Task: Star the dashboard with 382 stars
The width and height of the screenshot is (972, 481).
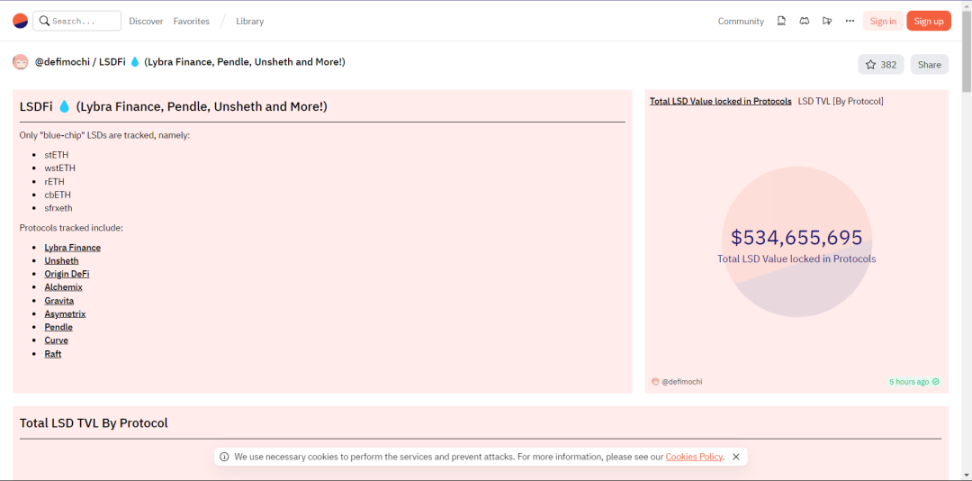Action: point(881,64)
